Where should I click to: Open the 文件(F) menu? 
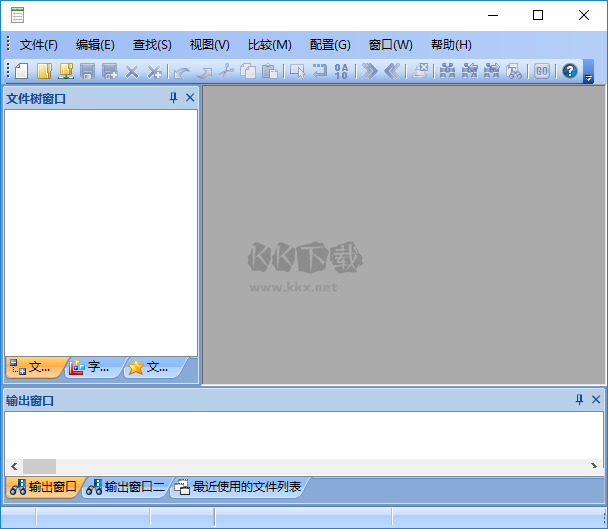[x=38, y=45]
